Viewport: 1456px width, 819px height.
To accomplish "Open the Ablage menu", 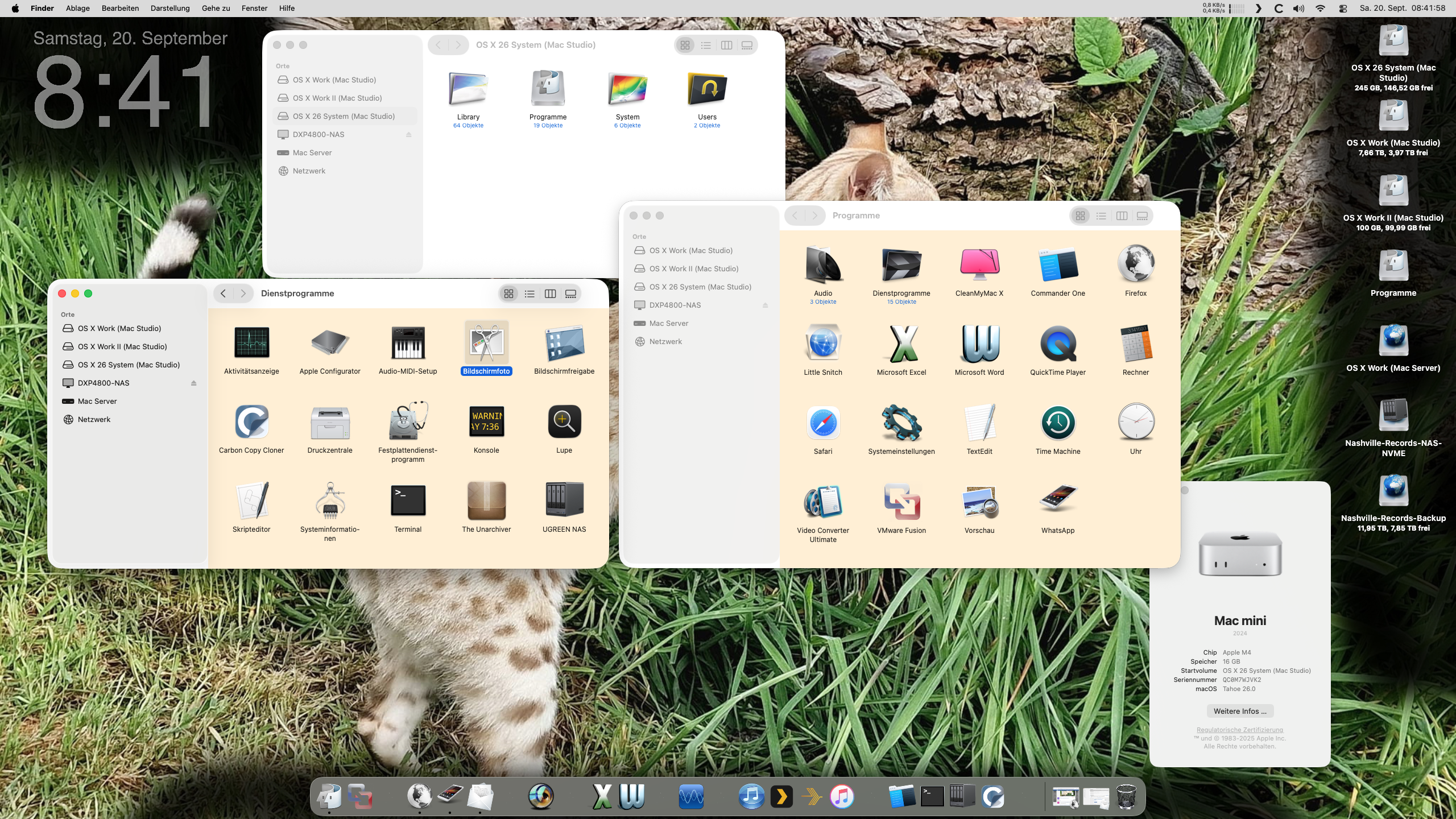I will (77, 8).
